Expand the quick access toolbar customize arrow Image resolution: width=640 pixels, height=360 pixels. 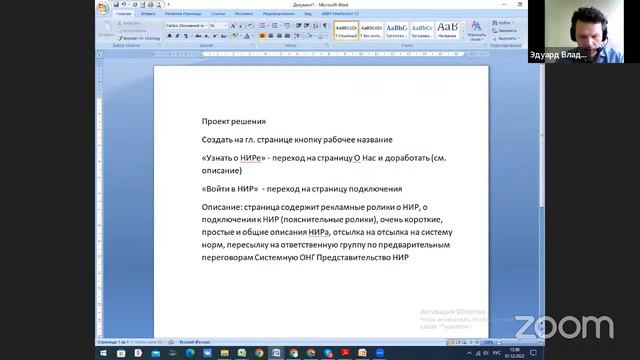click(x=168, y=4)
